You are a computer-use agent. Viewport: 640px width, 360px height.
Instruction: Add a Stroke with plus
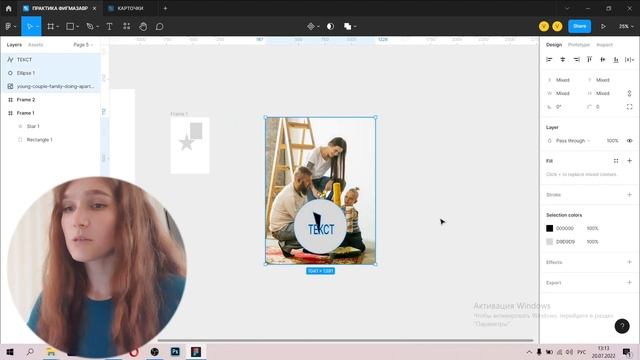(629, 195)
